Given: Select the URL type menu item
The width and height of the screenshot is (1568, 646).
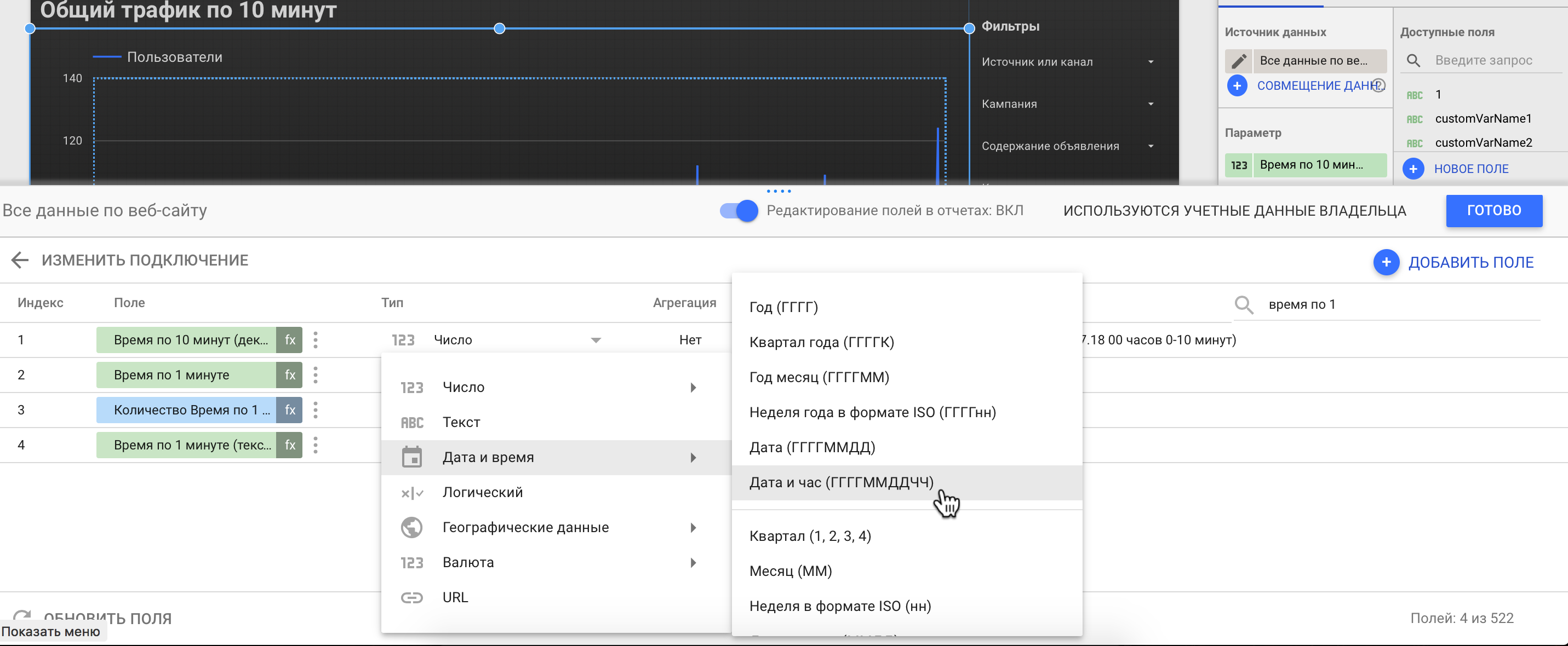Looking at the screenshot, I should pyautogui.click(x=455, y=597).
